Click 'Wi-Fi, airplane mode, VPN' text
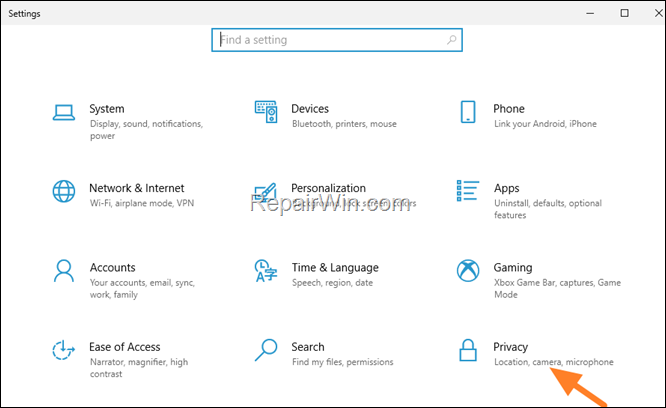 (142, 203)
